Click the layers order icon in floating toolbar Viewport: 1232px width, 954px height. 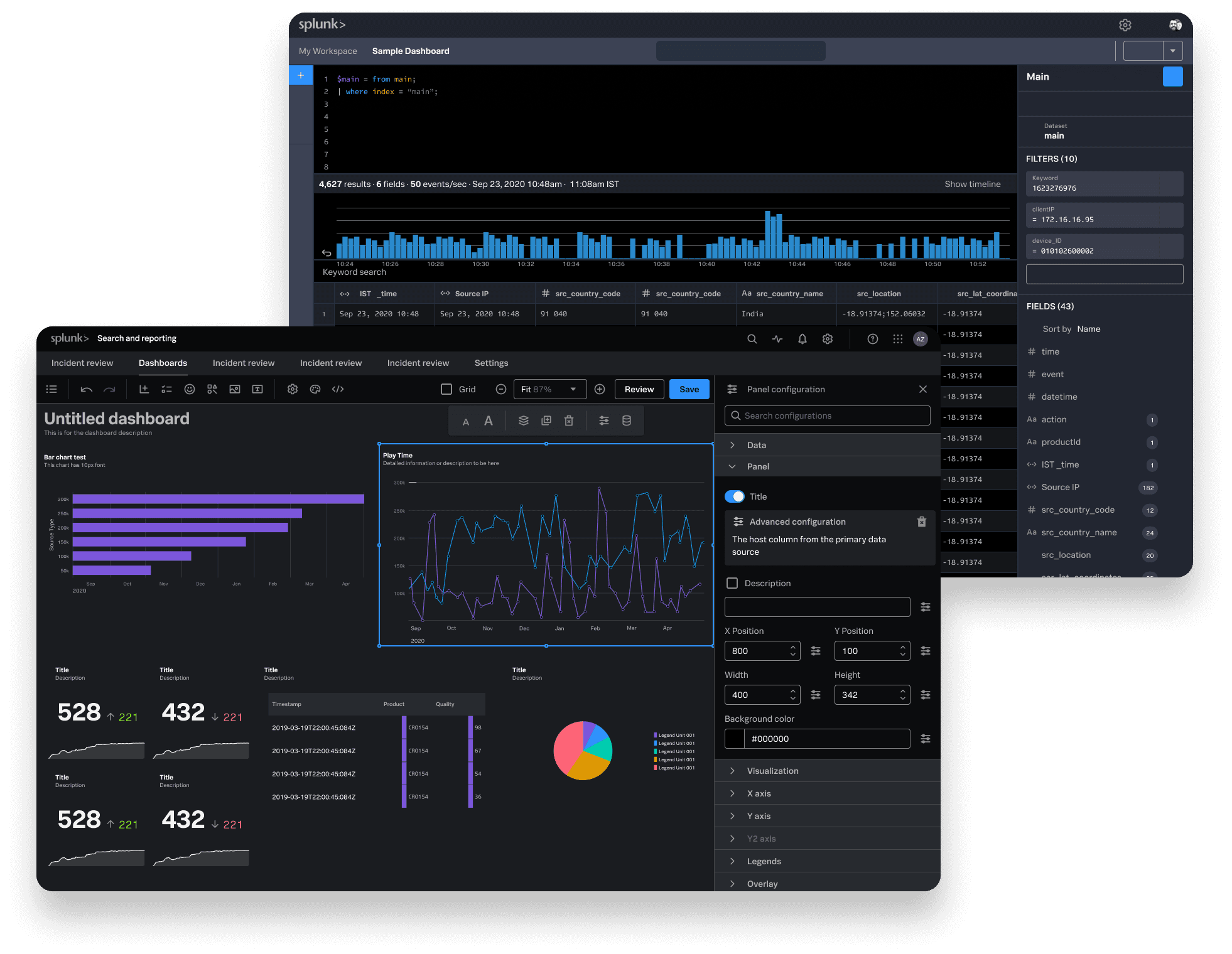(x=524, y=421)
